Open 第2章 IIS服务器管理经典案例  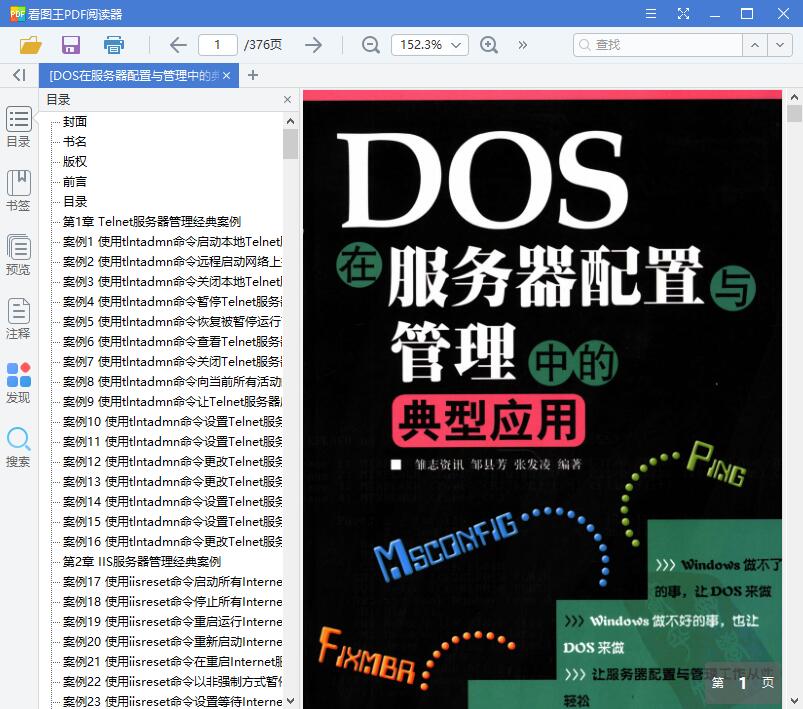point(142,561)
